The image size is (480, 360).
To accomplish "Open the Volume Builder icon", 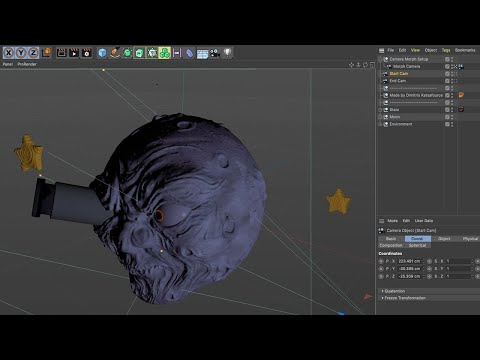I will 164,53.
